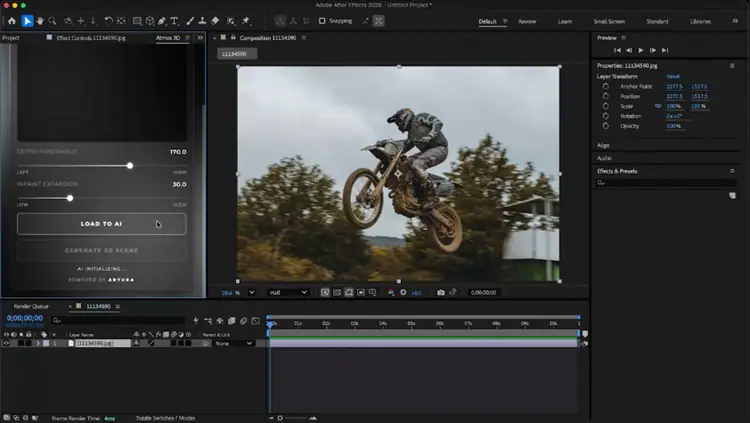750x423 pixels.
Task: Click the 04s mark on time ruler
Action: tap(383, 324)
